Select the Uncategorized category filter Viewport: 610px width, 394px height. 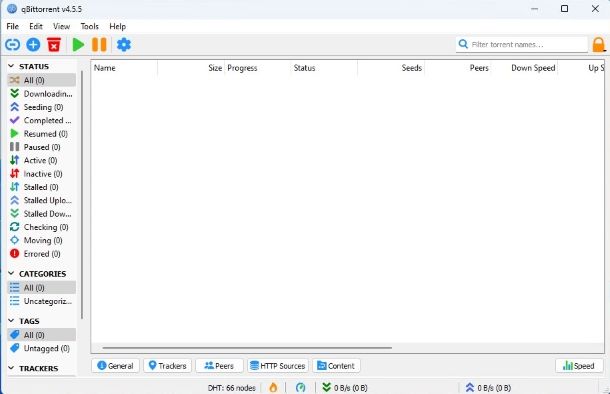[42, 301]
